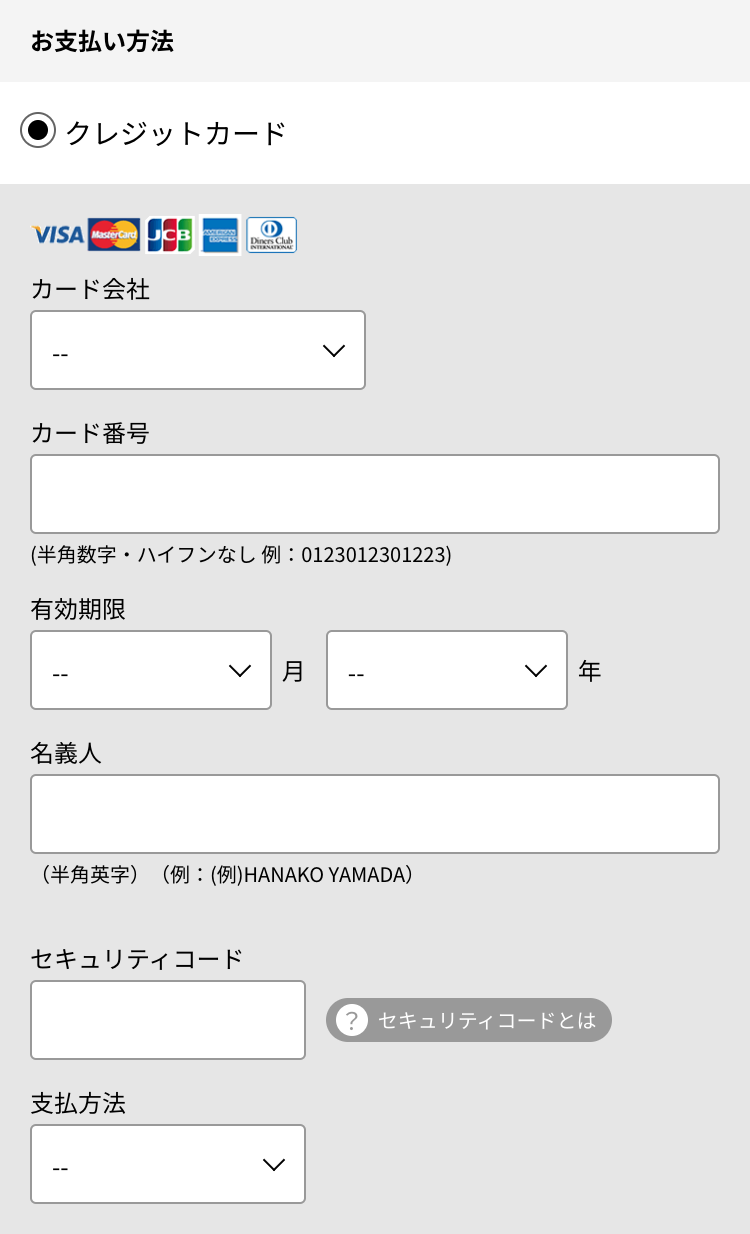Screen dimensions: 750x1234
Task: Click the question mark help icon
Action: pos(351,1020)
